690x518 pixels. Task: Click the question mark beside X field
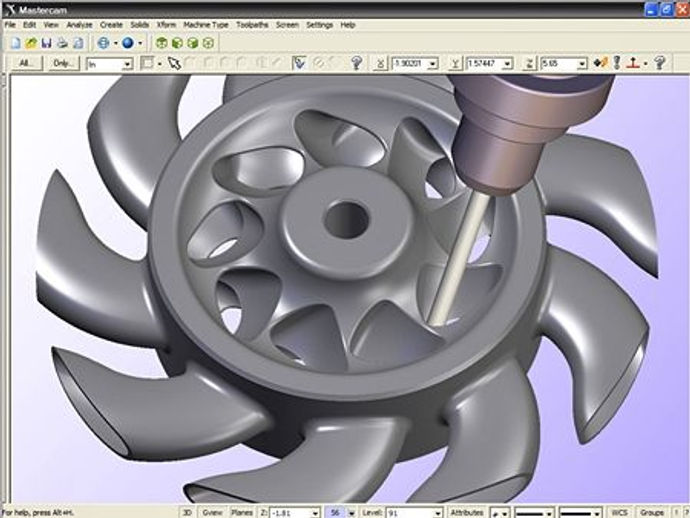(356, 63)
